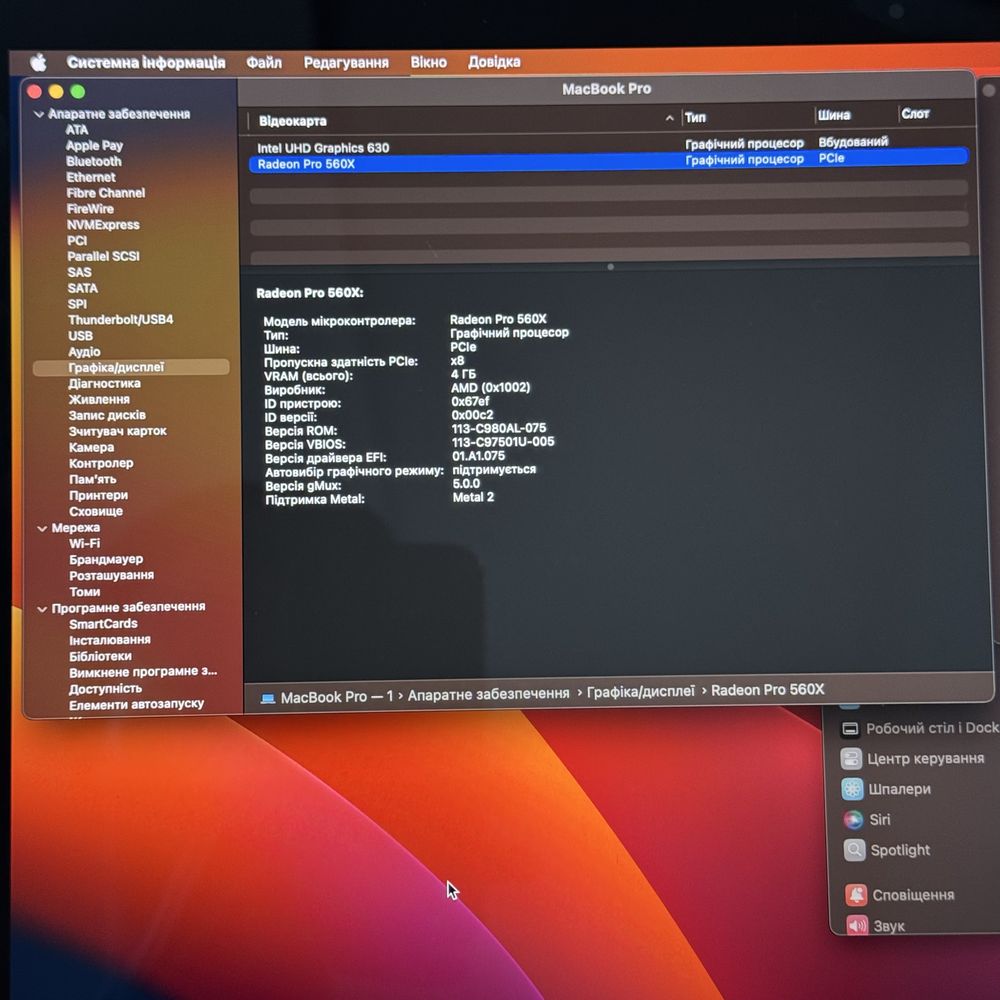Select Apple Pay in sidebar

tap(94, 145)
